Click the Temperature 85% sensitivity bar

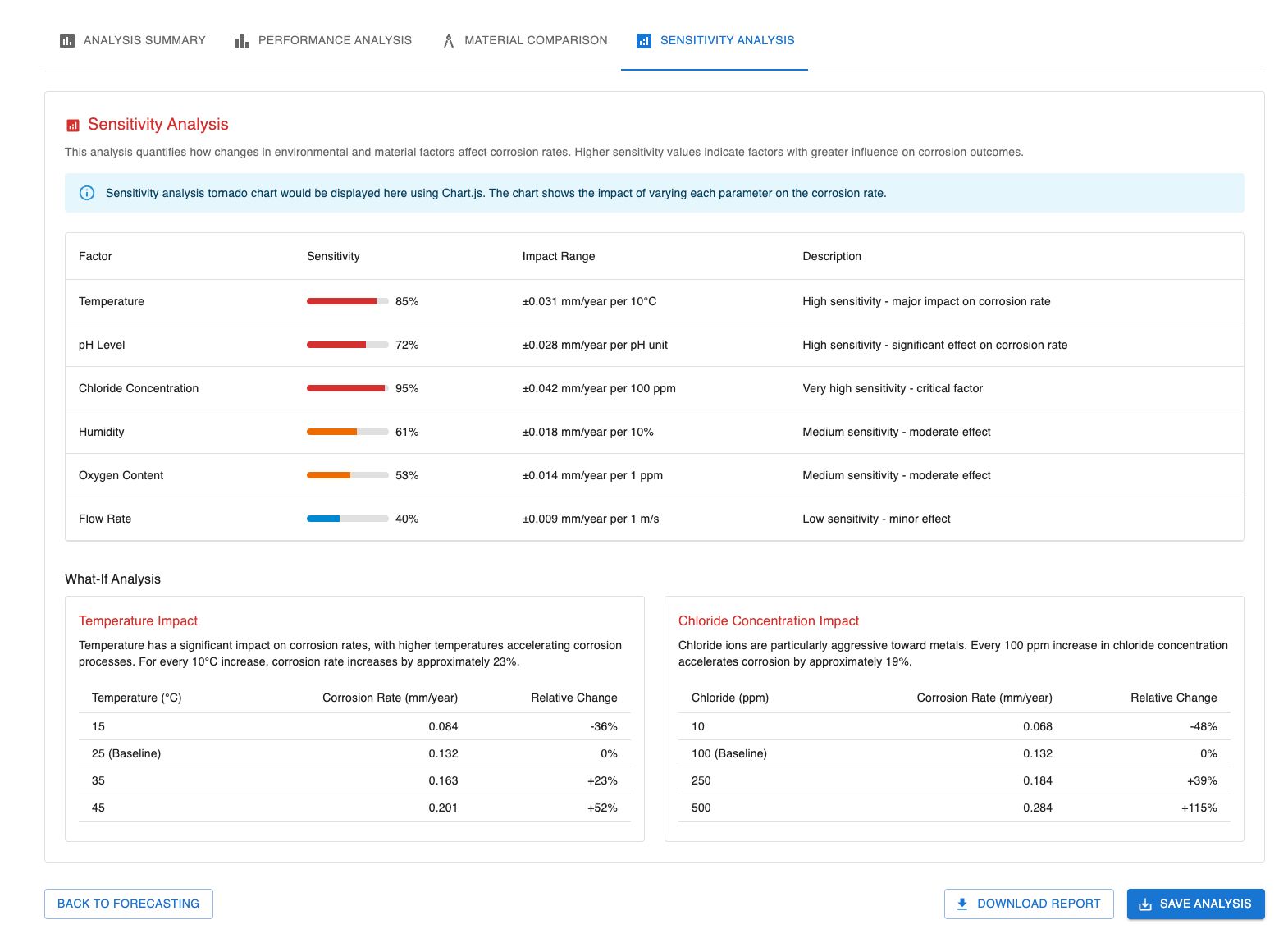coord(347,302)
